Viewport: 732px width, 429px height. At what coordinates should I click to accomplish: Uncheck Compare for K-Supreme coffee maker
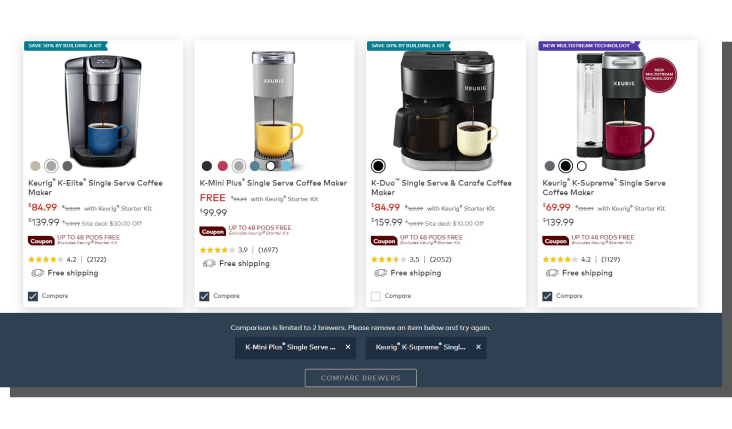[547, 296]
